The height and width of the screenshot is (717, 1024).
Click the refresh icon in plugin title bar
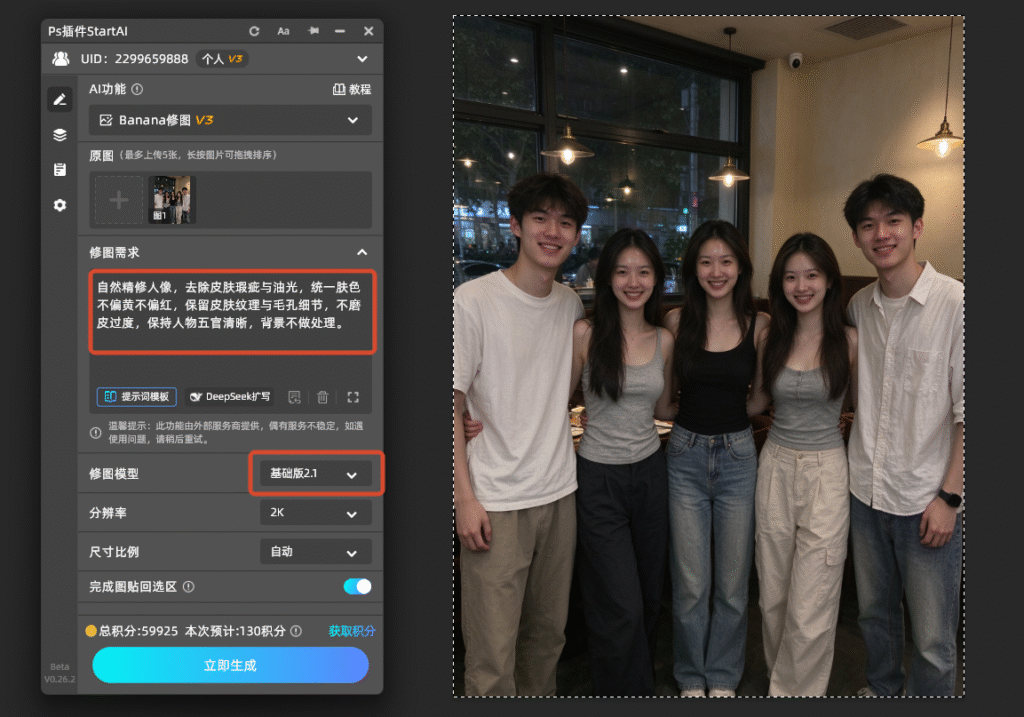pos(254,31)
